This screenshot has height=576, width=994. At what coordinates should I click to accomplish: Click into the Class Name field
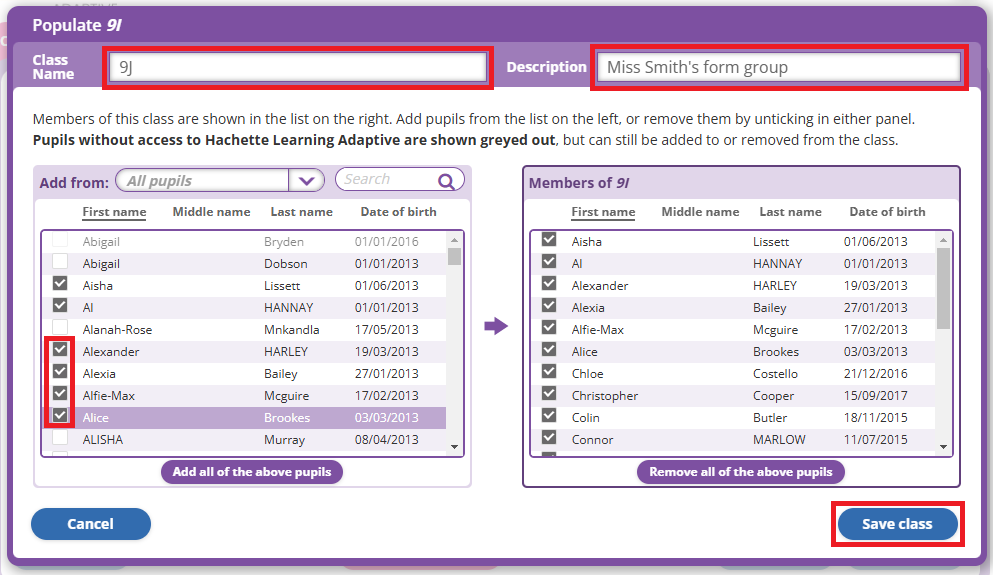pyautogui.click(x=299, y=68)
